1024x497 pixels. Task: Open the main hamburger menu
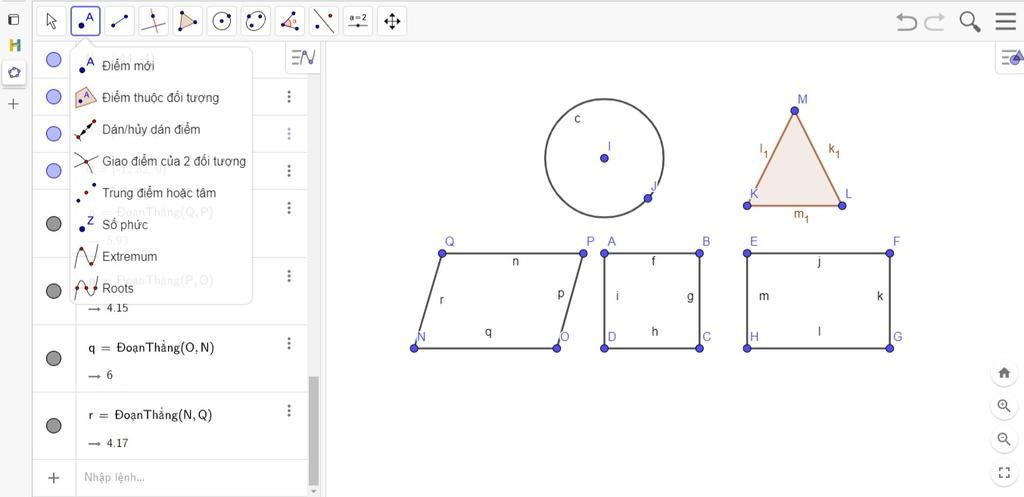click(1006, 22)
